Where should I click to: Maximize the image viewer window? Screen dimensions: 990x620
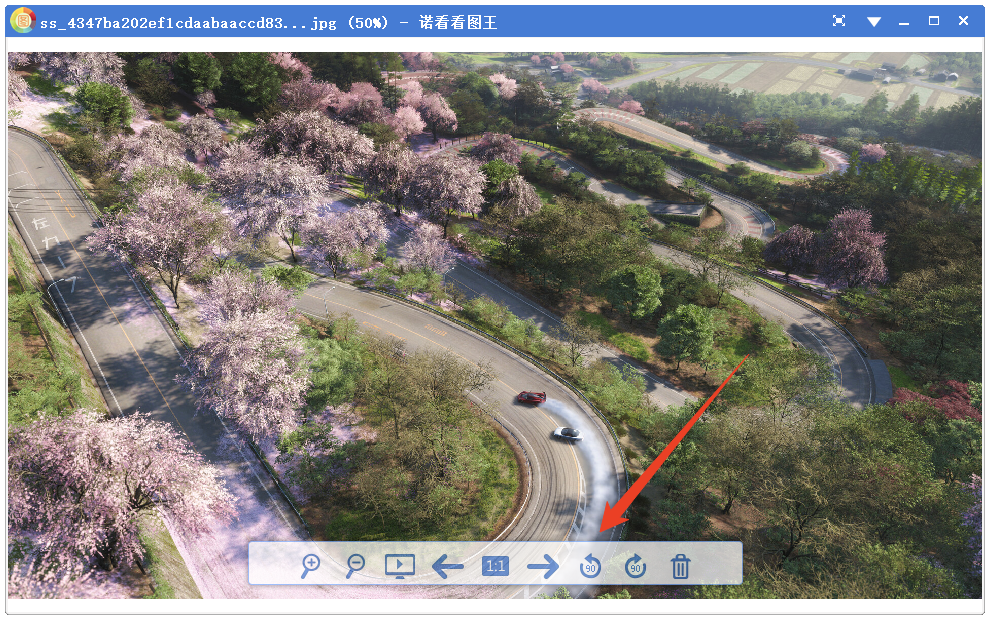(934, 21)
